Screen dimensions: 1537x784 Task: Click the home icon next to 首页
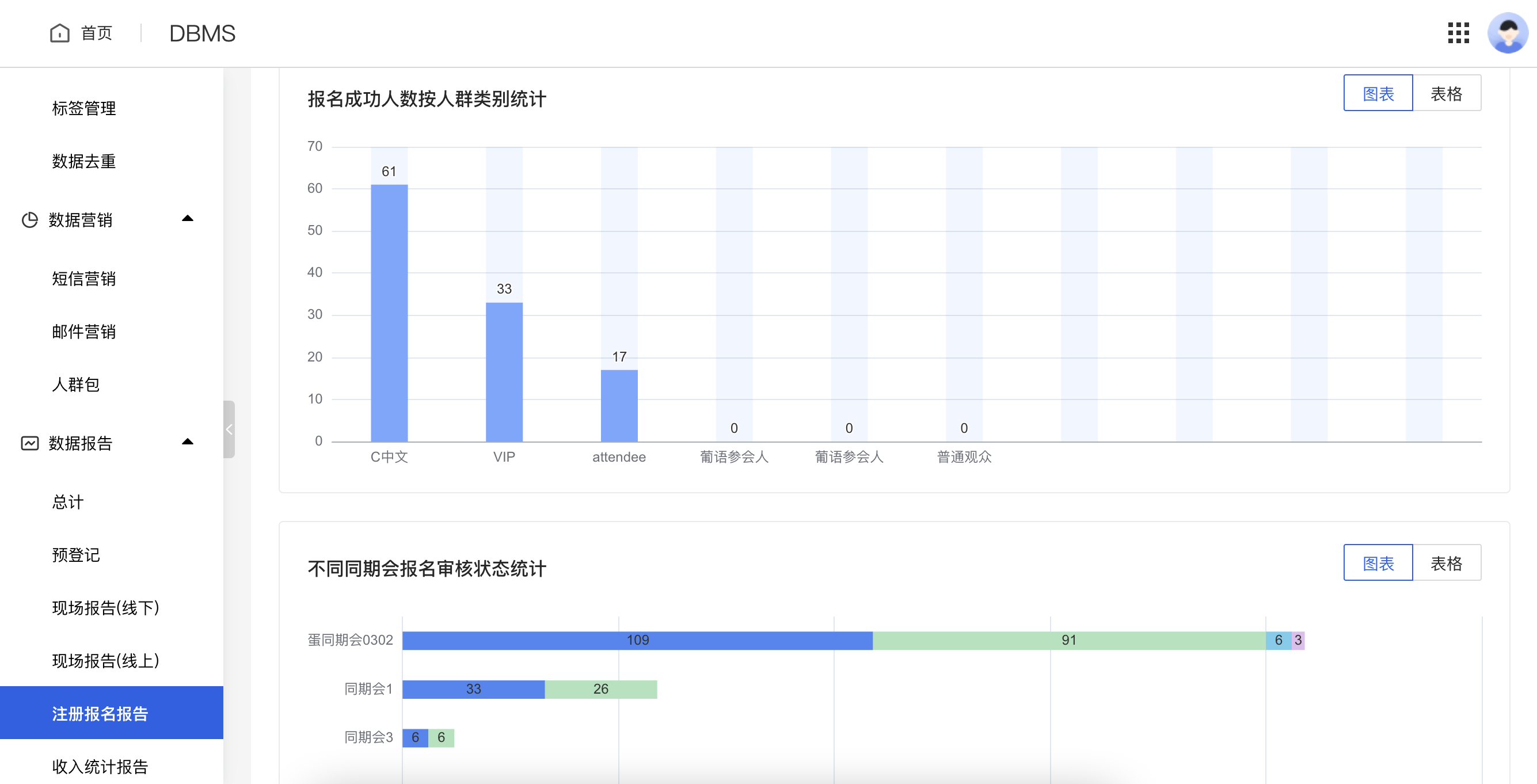coord(60,33)
